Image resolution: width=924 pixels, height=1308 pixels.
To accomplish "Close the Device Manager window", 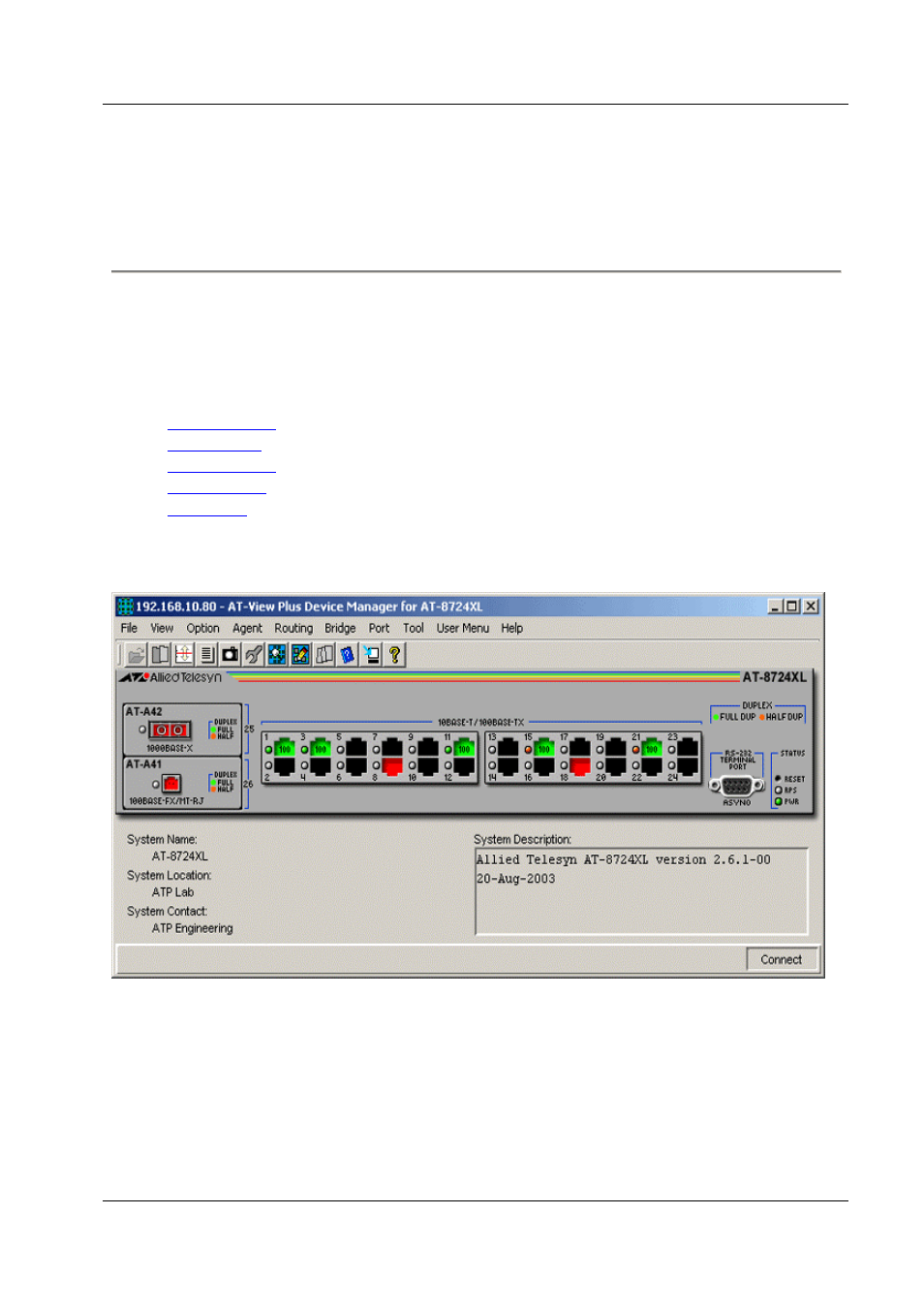I will [x=812, y=607].
